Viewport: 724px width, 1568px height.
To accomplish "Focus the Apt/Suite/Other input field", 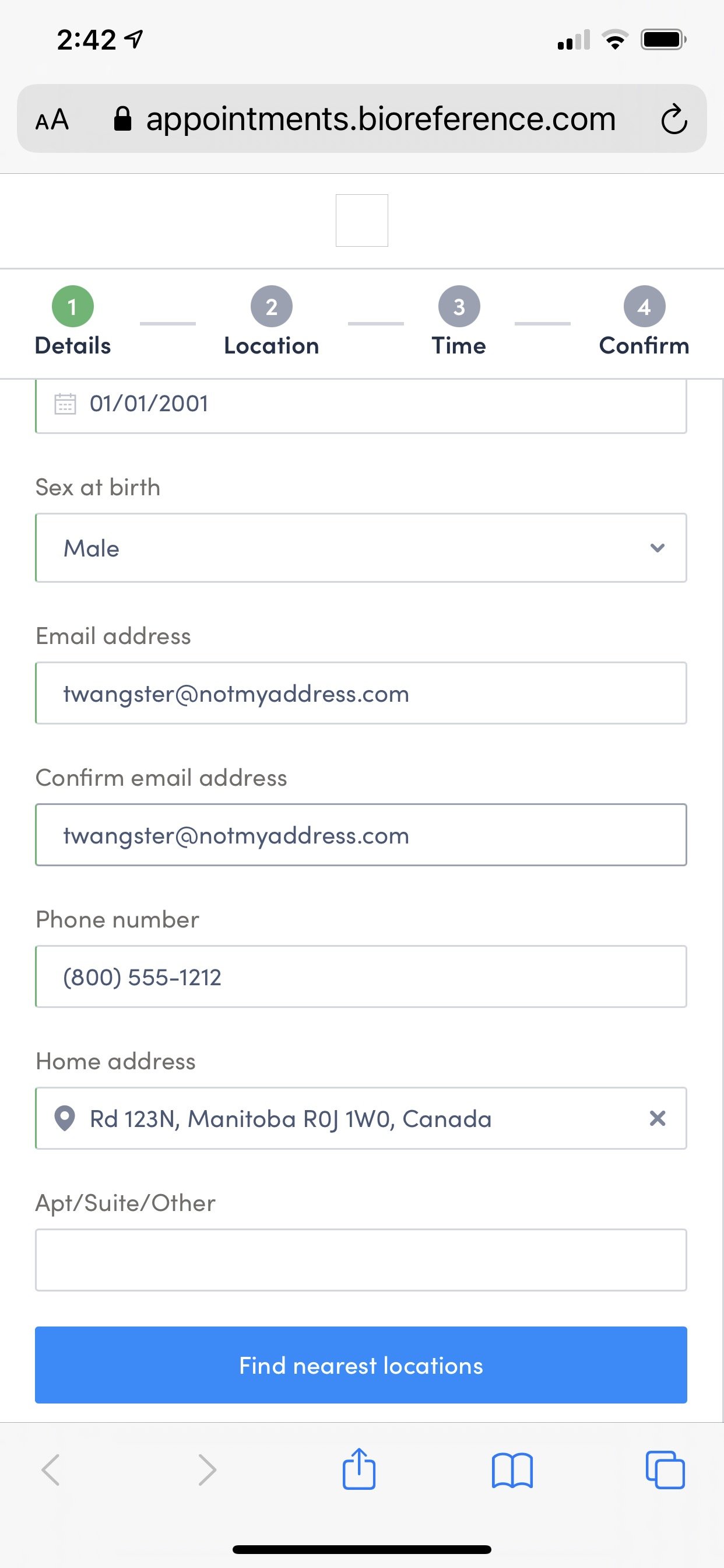I will (x=361, y=1260).
